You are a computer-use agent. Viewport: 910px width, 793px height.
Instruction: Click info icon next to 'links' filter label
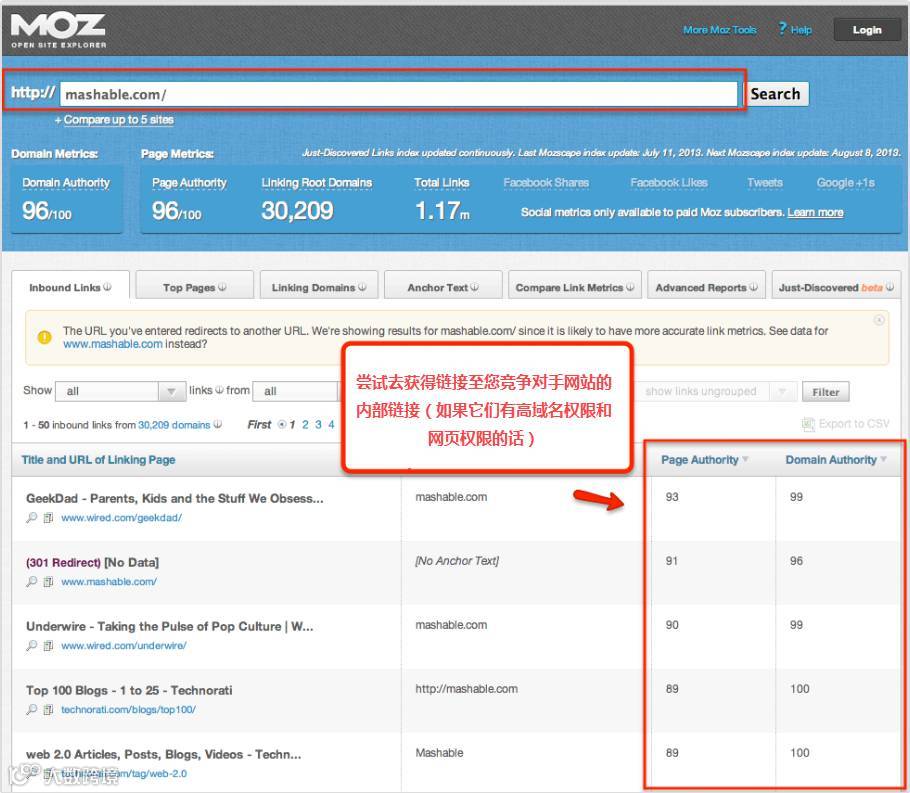point(219,390)
